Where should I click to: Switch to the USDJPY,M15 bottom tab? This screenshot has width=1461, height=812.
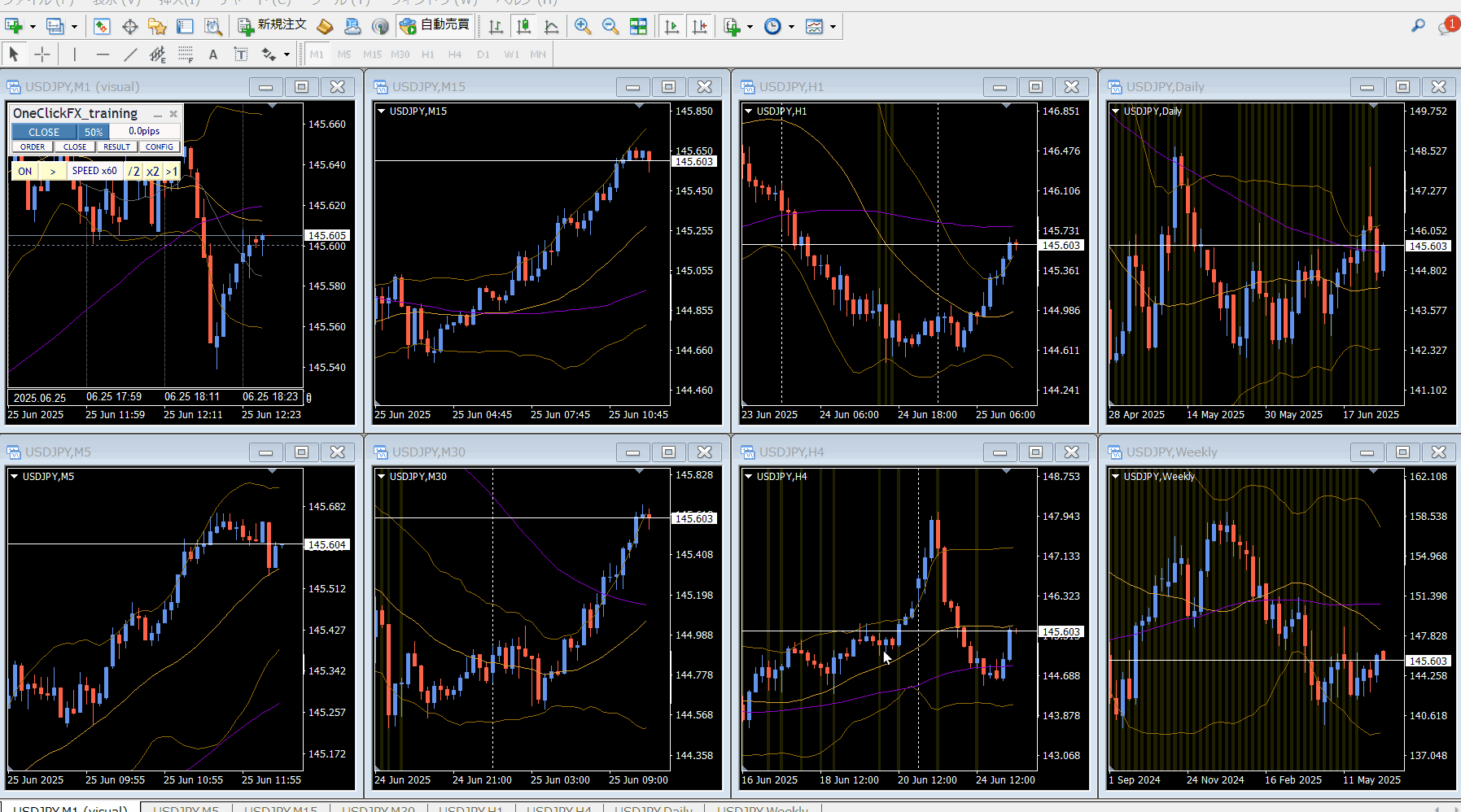[x=280, y=809]
